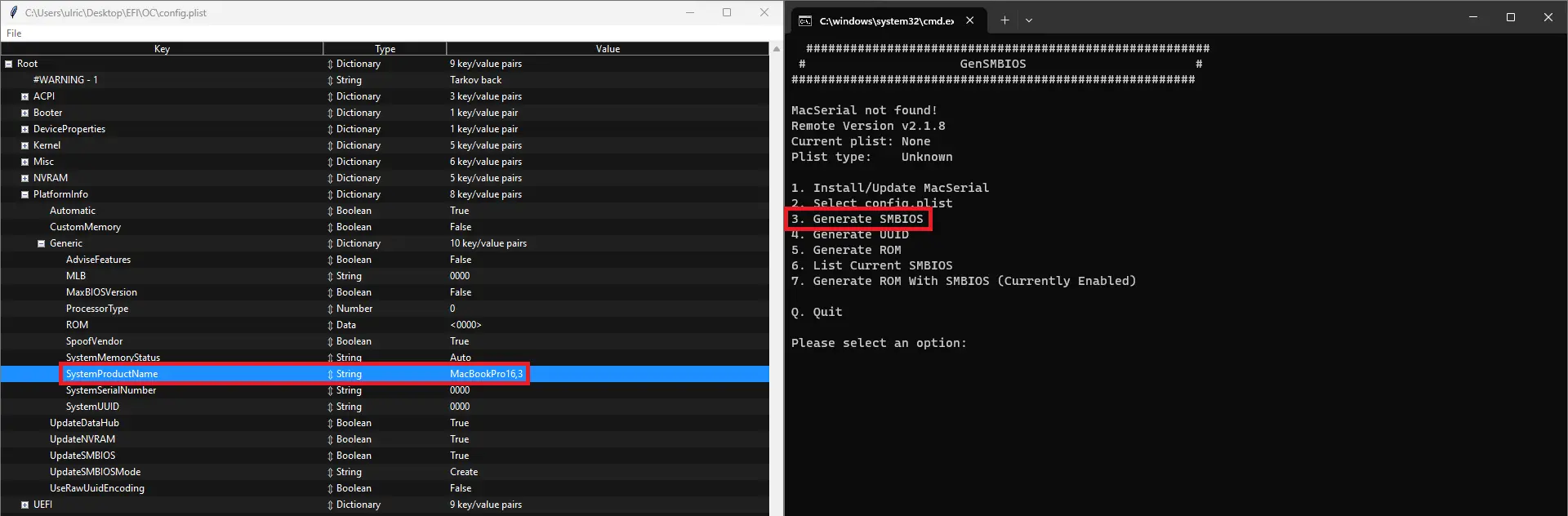Click 'Generate ROM' line in terminal
1568x516 pixels.
tap(846, 250)
